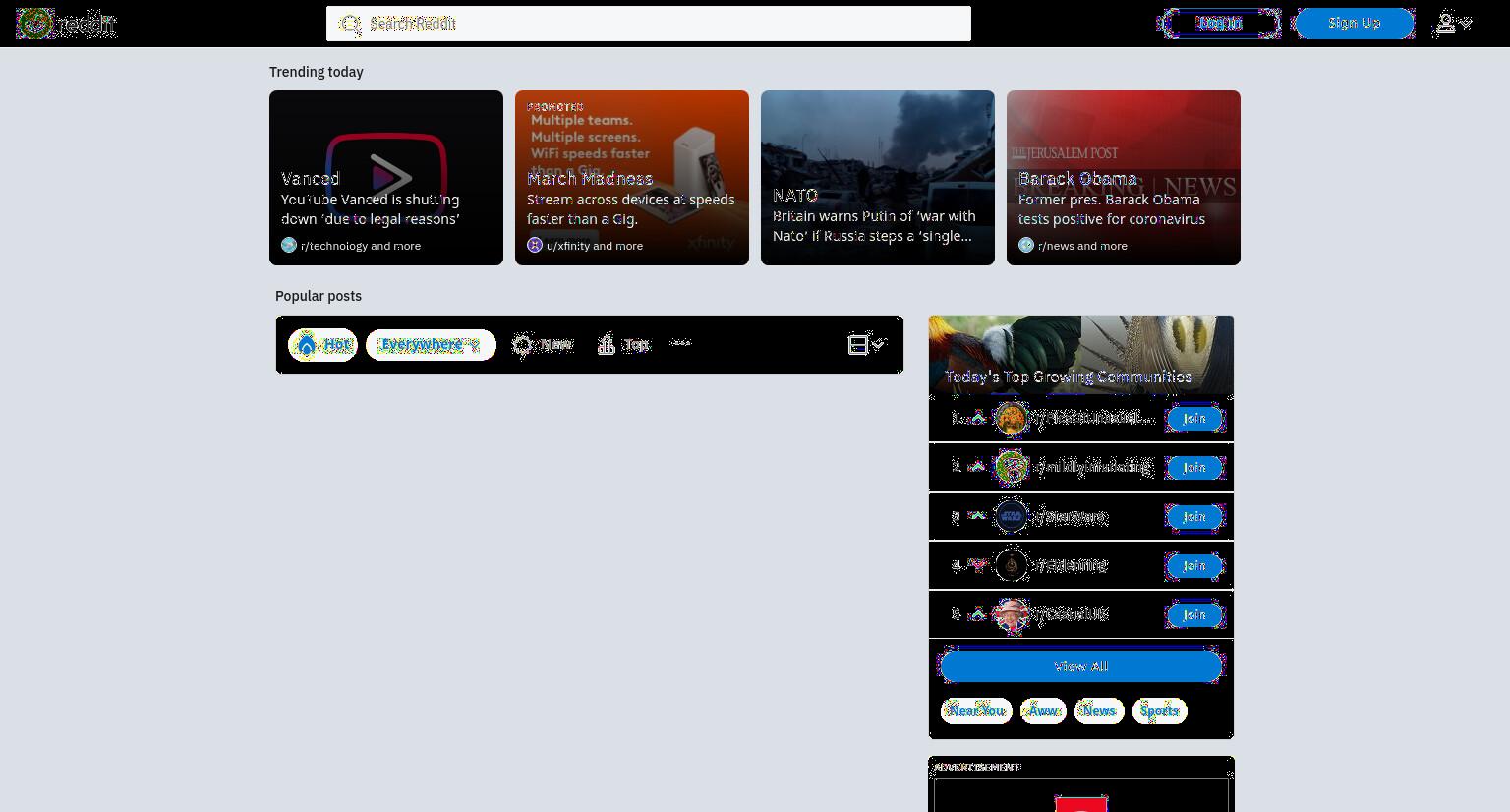Open r/news and more link
This screenshot has width=1510, height=812.
click(x=1082, y=246)
